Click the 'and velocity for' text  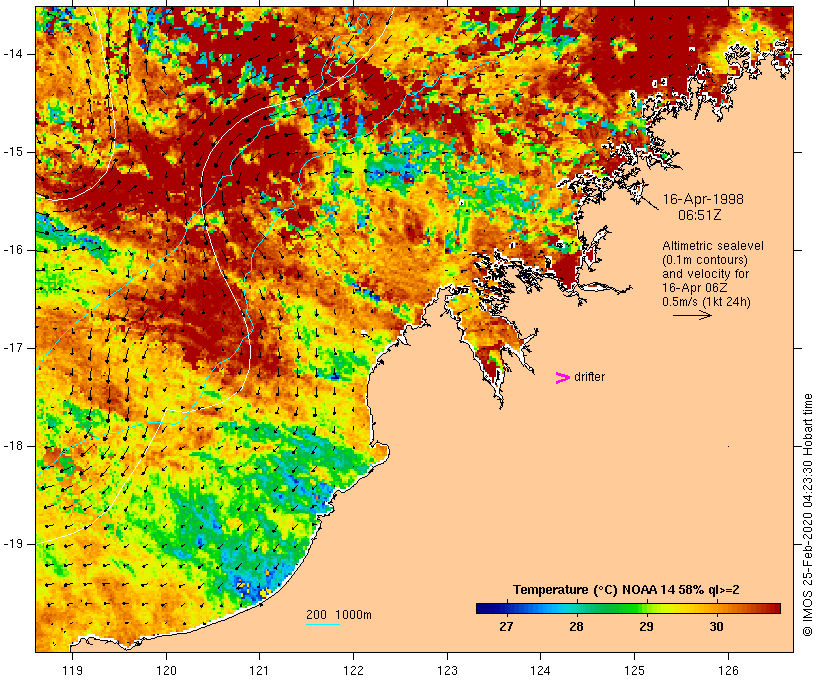tap(705, 274)
